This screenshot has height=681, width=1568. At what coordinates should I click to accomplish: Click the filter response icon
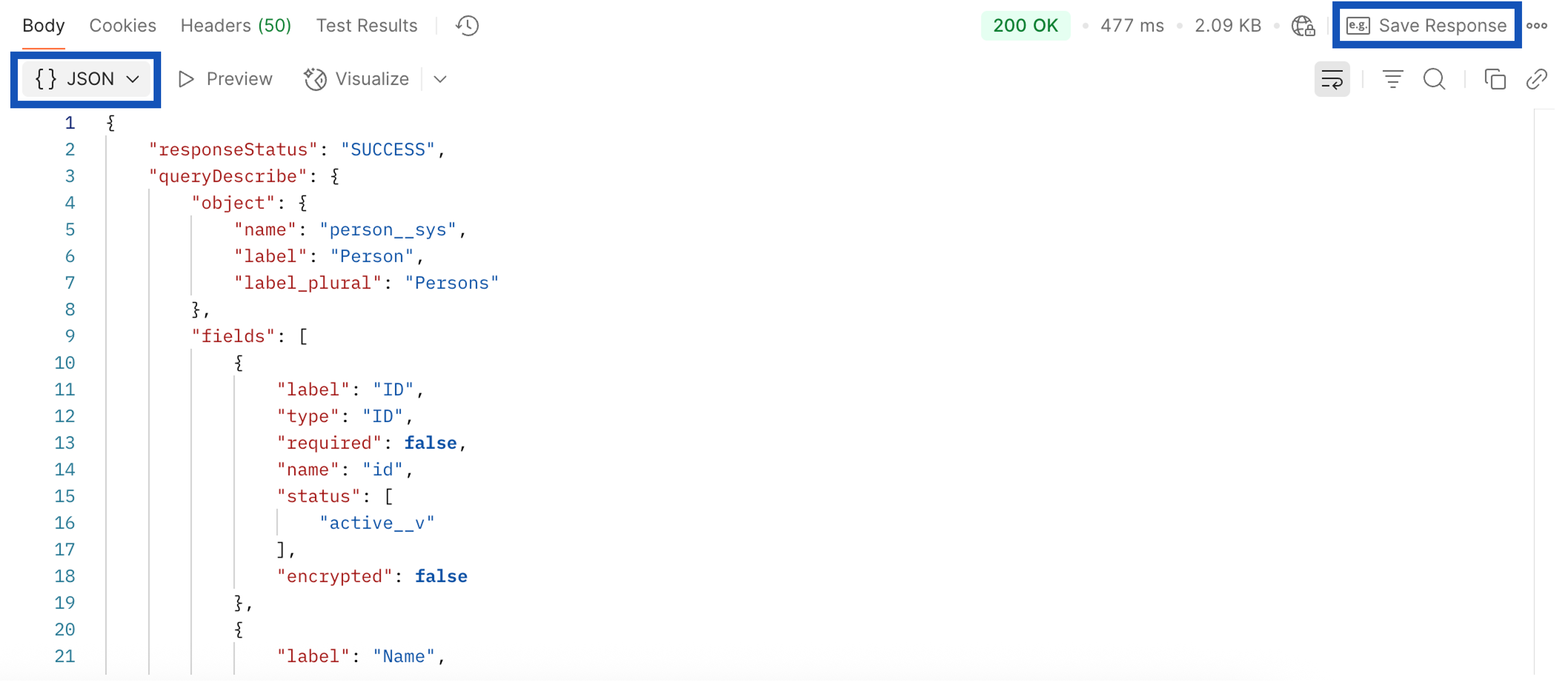tap(1392, 79)
